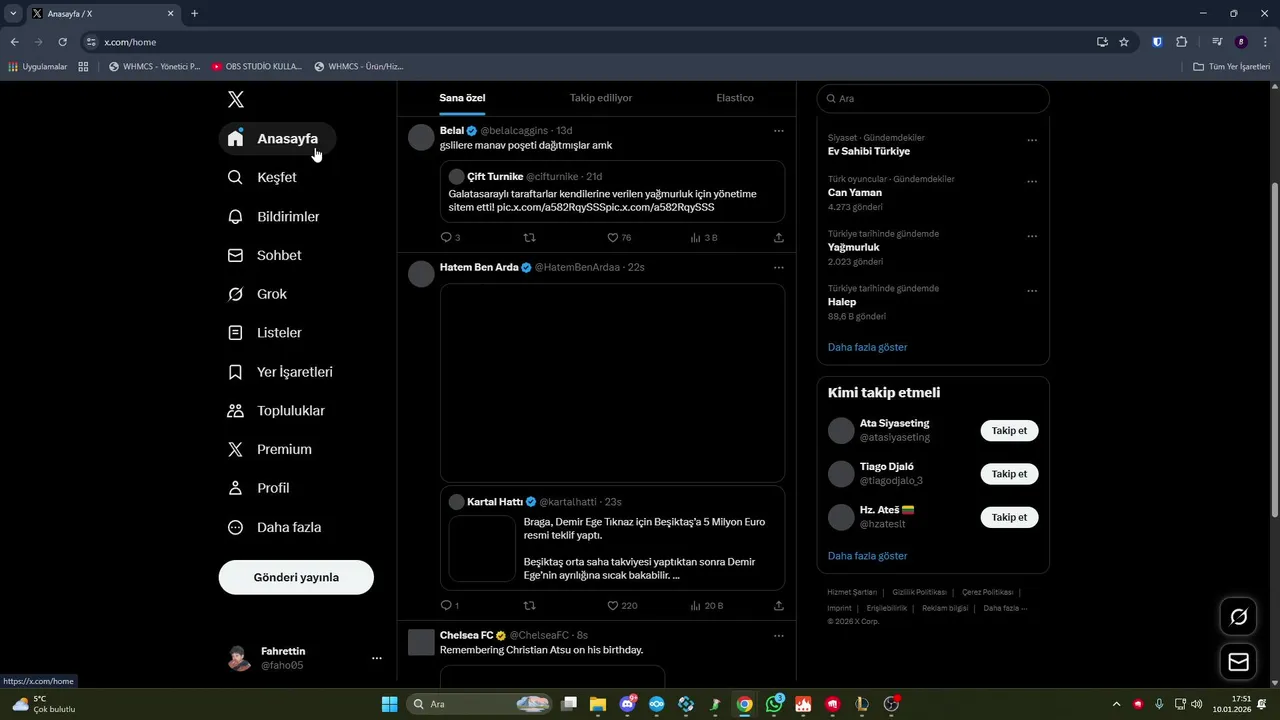Click the X logo in sidebar

tap(235, 99)
